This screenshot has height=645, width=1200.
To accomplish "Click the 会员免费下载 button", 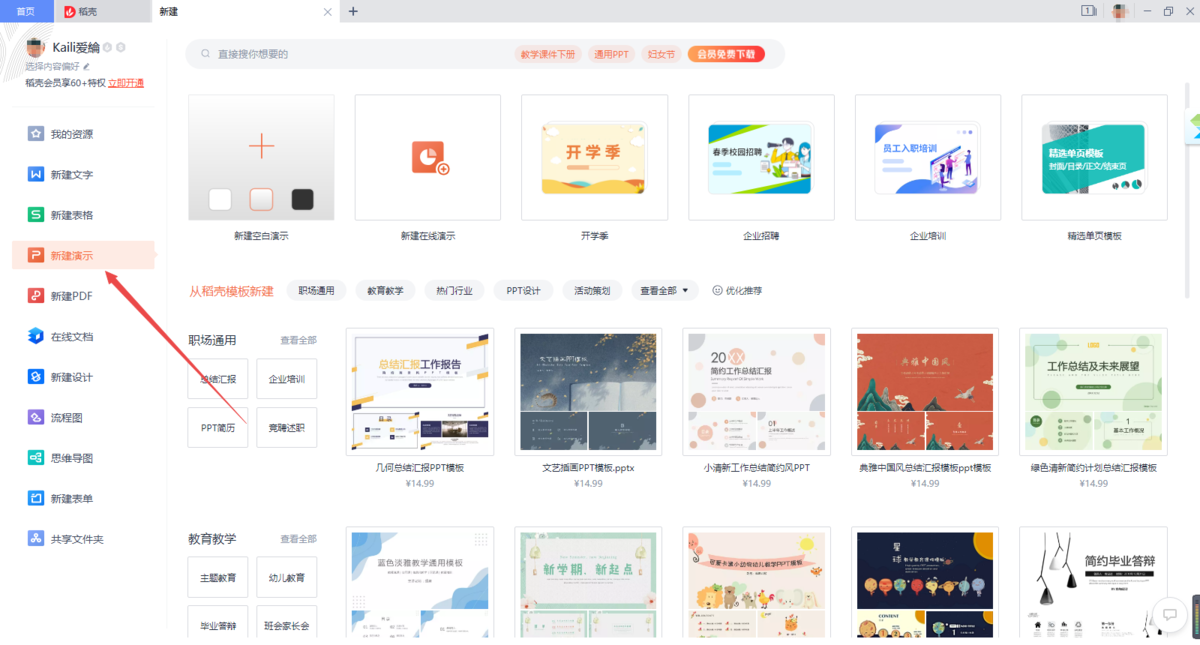I will click(x=728, y=53).
